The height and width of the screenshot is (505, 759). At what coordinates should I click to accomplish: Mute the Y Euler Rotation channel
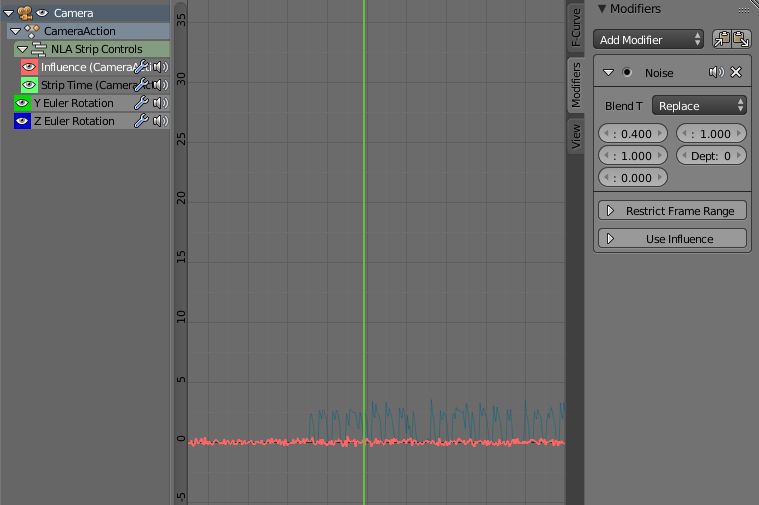click(x=160, y=103)
